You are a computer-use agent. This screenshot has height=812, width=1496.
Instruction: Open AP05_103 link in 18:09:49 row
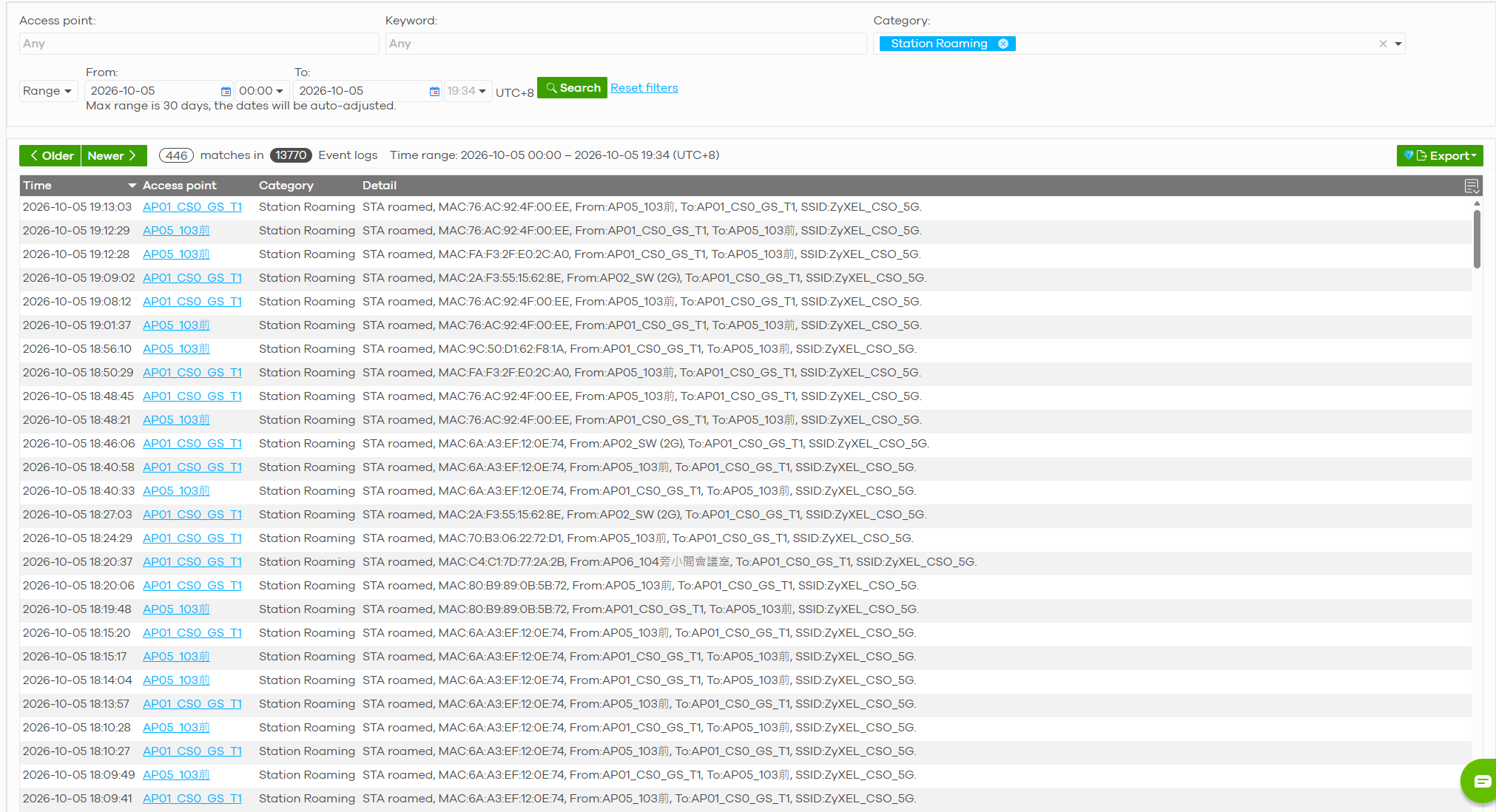176,775
